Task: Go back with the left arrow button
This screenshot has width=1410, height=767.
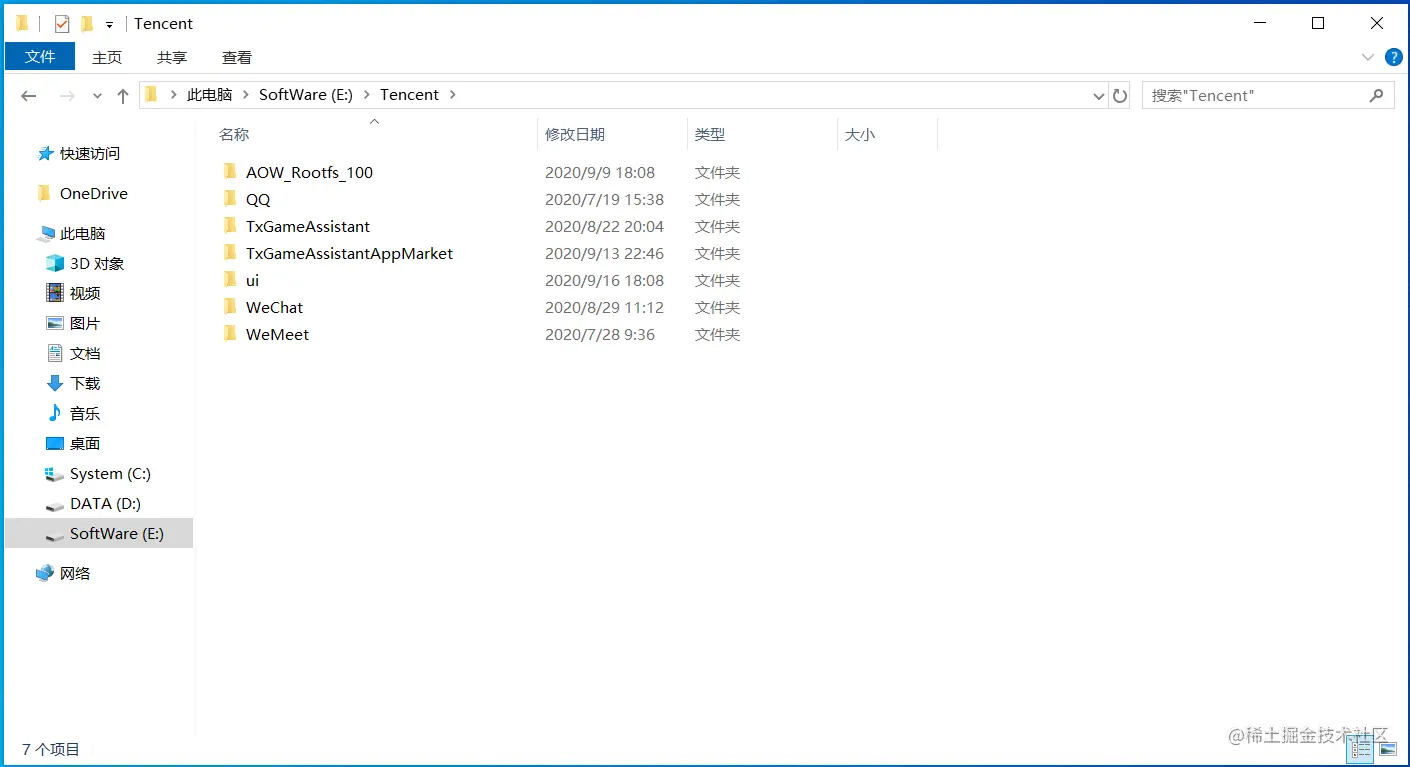Action: [29, 96]
